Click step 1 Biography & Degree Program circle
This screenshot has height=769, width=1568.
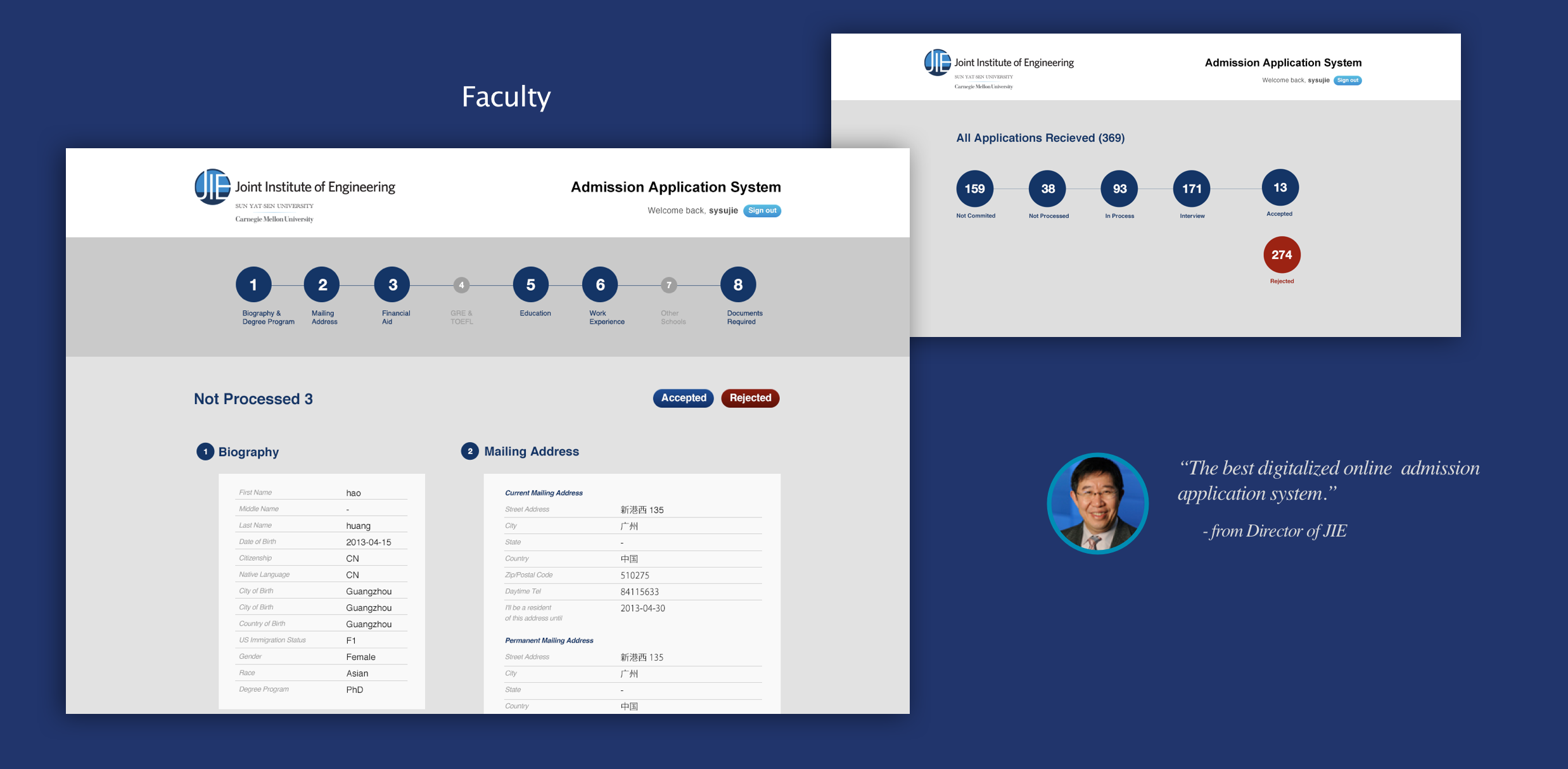pyautogui.click(x=253, y=285)
